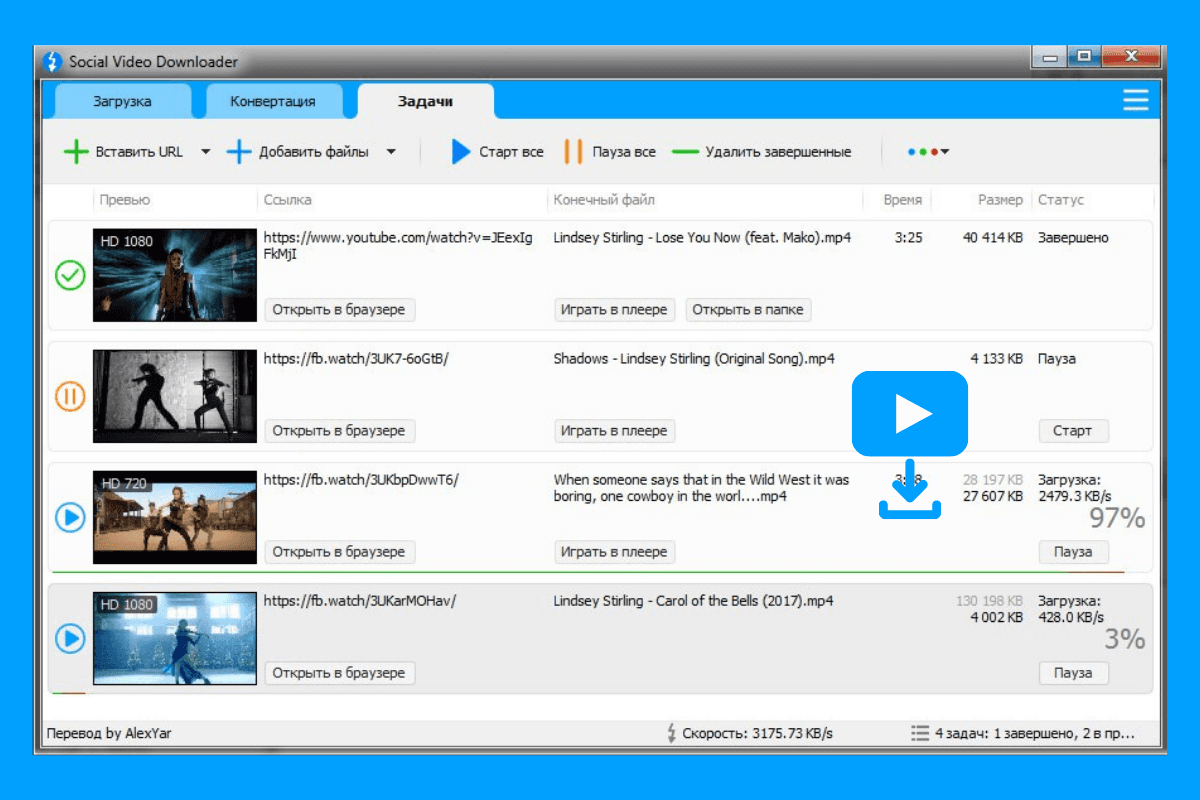1200x800 pixels.
Task: Click the 3:25 duration value
Action: [x=908, y=238]
